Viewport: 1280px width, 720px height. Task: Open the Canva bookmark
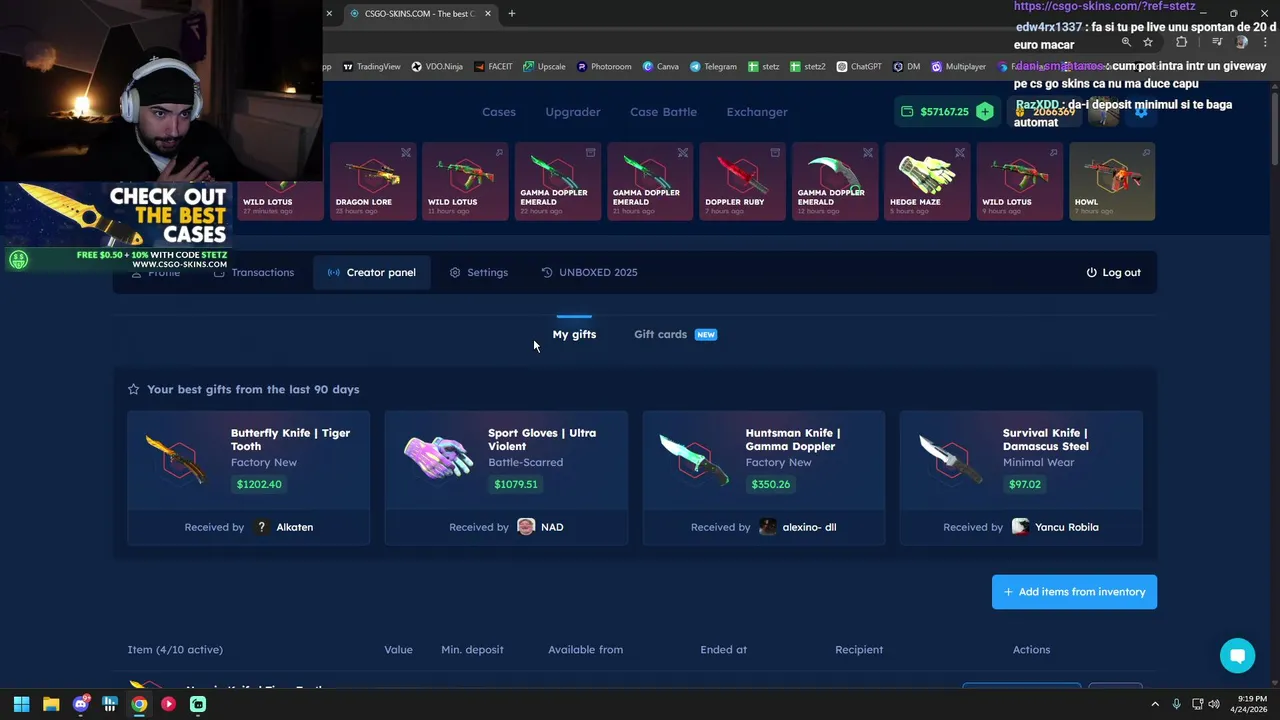click(x=661, y=67)
